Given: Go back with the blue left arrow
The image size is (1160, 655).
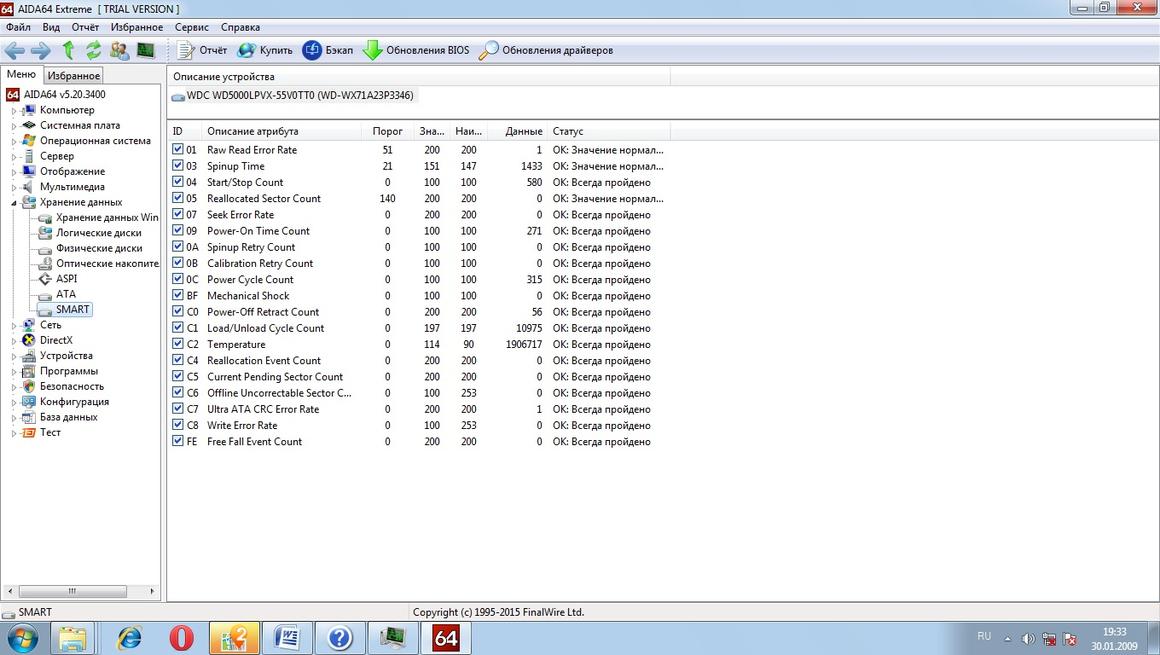Looking at the screenshot, I should pos(14,50).
